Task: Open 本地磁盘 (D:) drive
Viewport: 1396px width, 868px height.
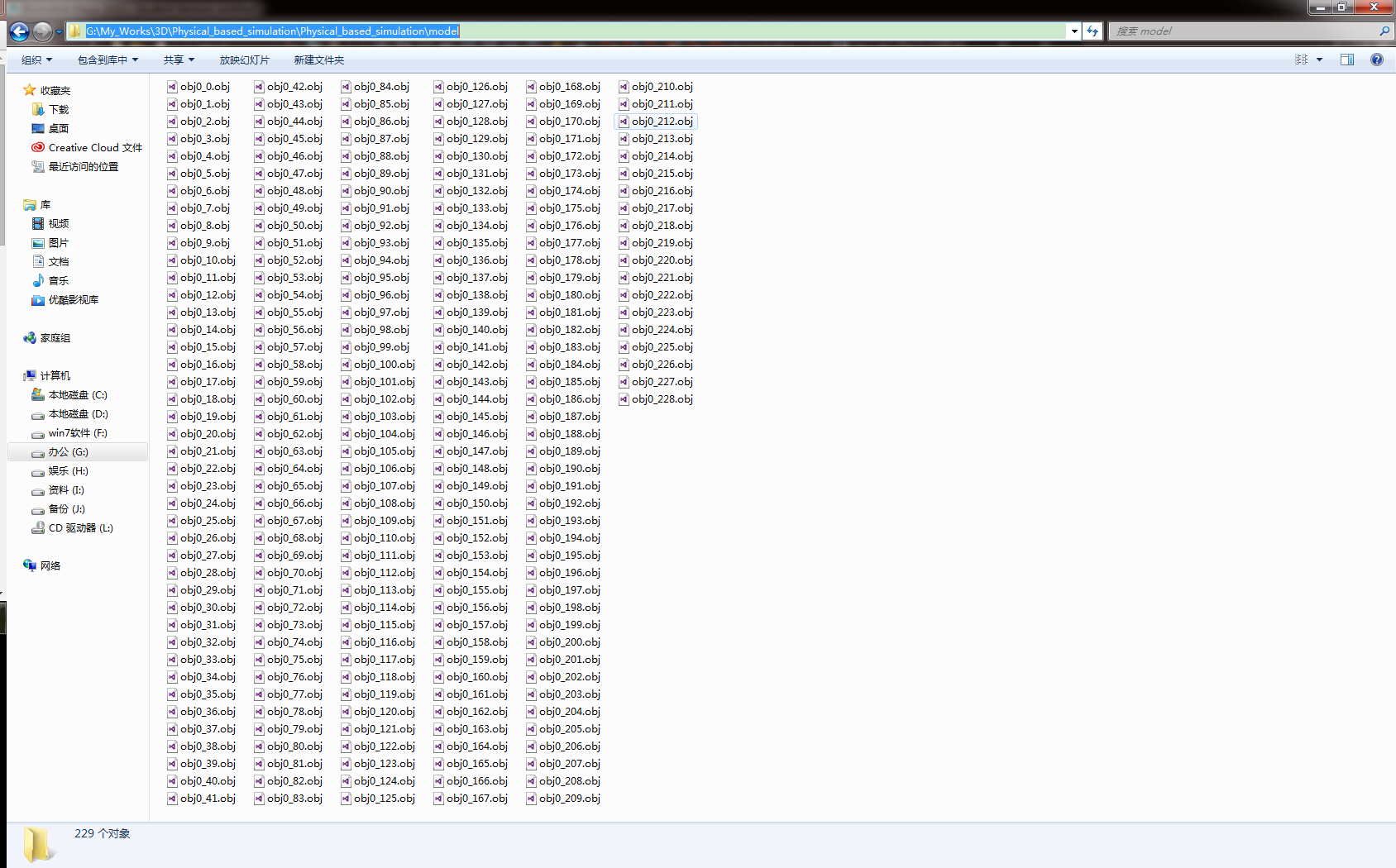Action: pos(69,413)
